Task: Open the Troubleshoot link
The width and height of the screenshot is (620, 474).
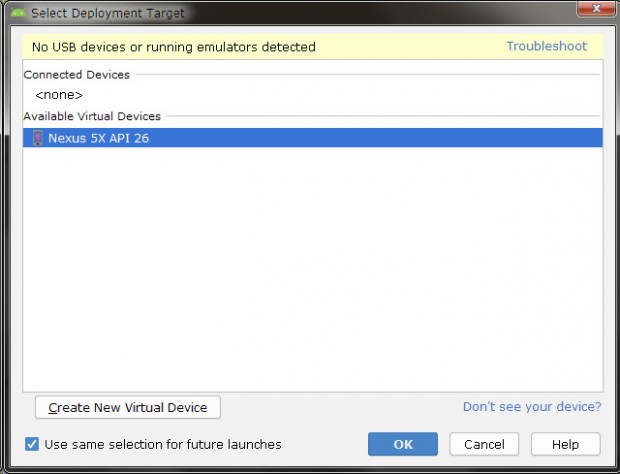Action: pyautogui.click(x=546, y=47)
